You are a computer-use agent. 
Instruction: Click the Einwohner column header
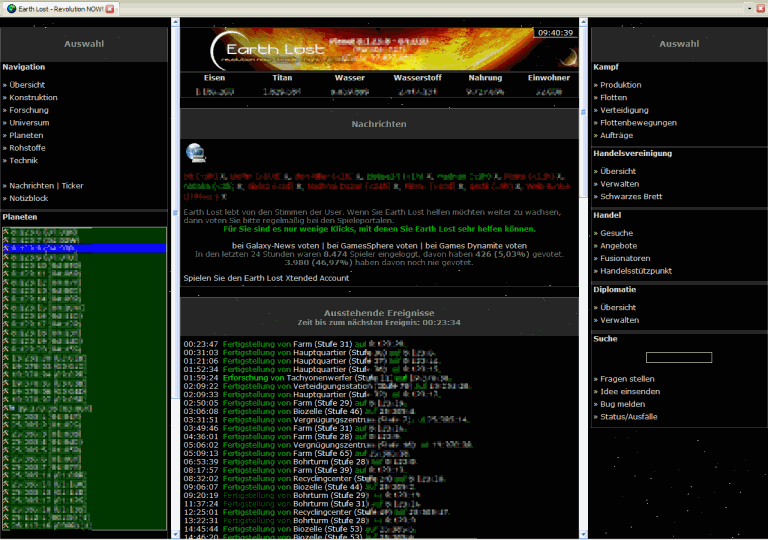549,77
